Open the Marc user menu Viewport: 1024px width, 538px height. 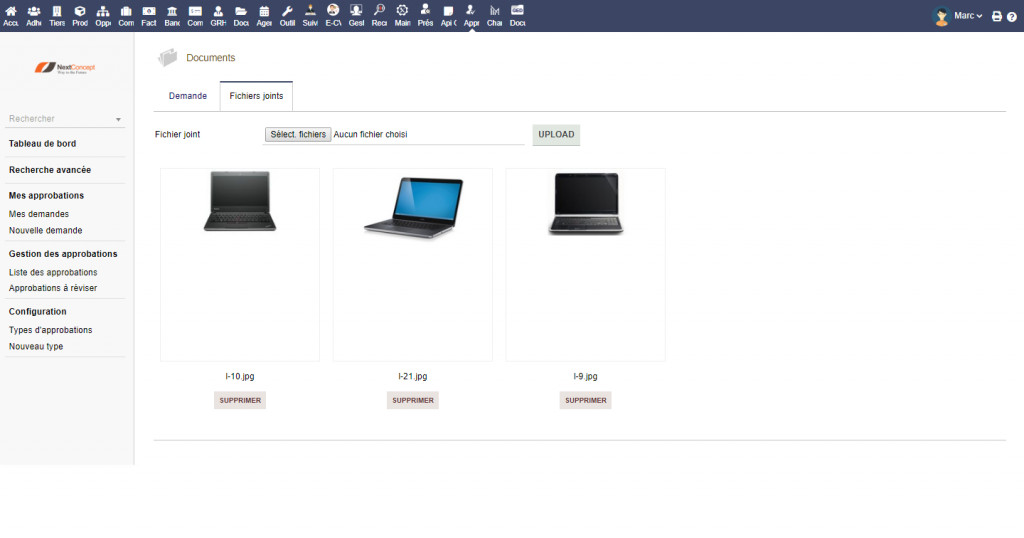click(x=968, y=16)
